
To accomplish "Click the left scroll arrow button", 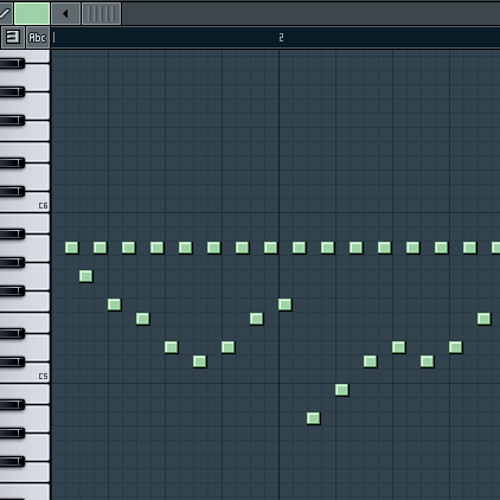I will (66, 14).
